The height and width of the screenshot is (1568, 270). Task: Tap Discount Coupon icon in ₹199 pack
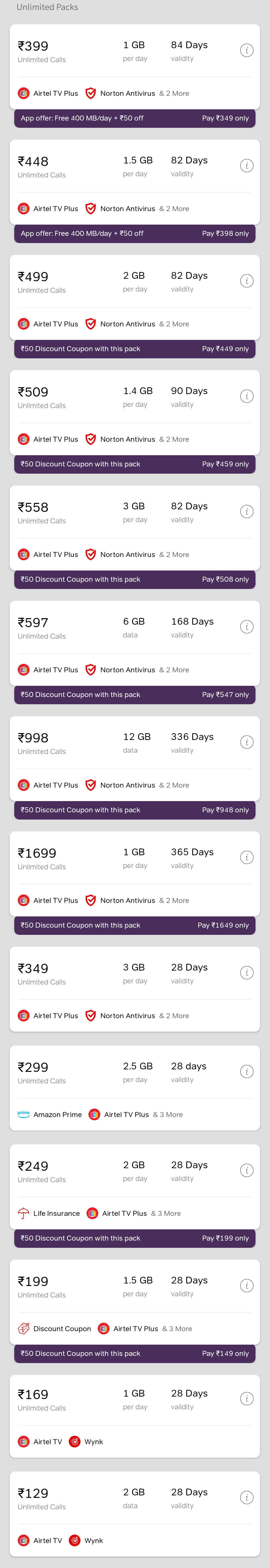pyautogui.click(x=24, y=1328)
